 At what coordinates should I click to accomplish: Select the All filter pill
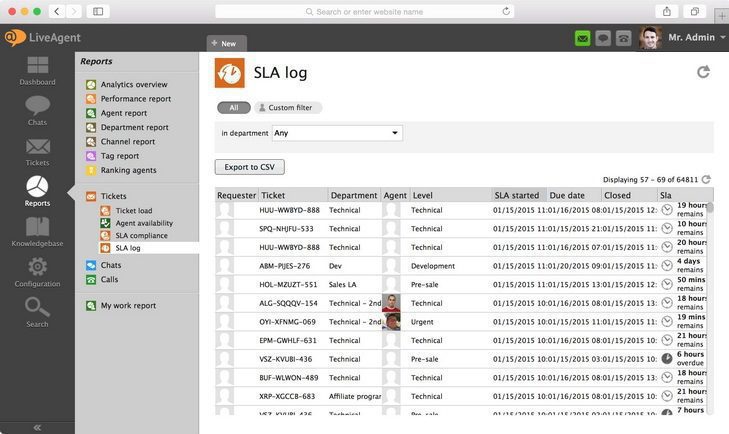coord(233,107)
